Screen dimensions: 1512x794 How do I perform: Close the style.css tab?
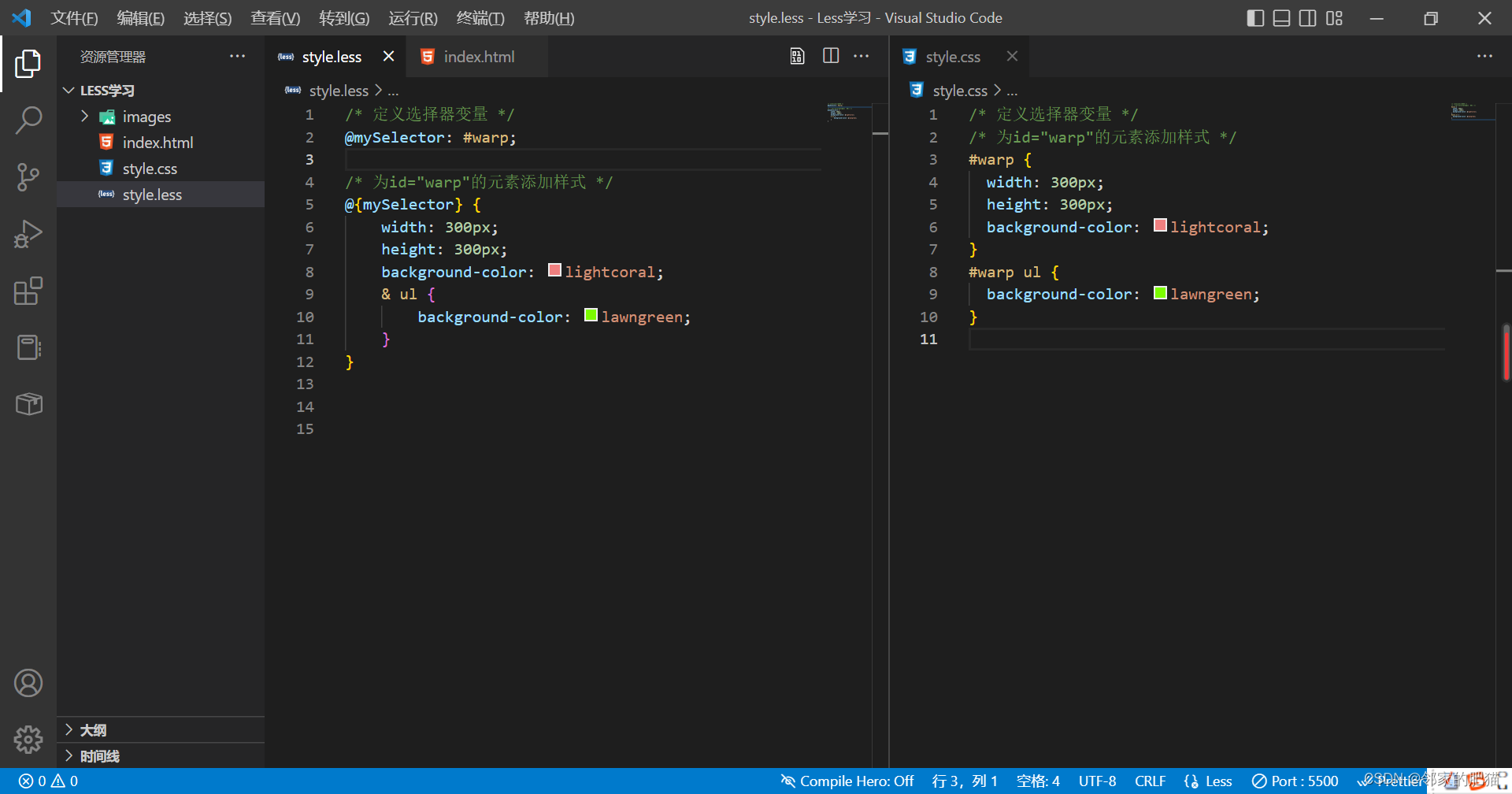pyautogui.click(x=1012, y=56)
